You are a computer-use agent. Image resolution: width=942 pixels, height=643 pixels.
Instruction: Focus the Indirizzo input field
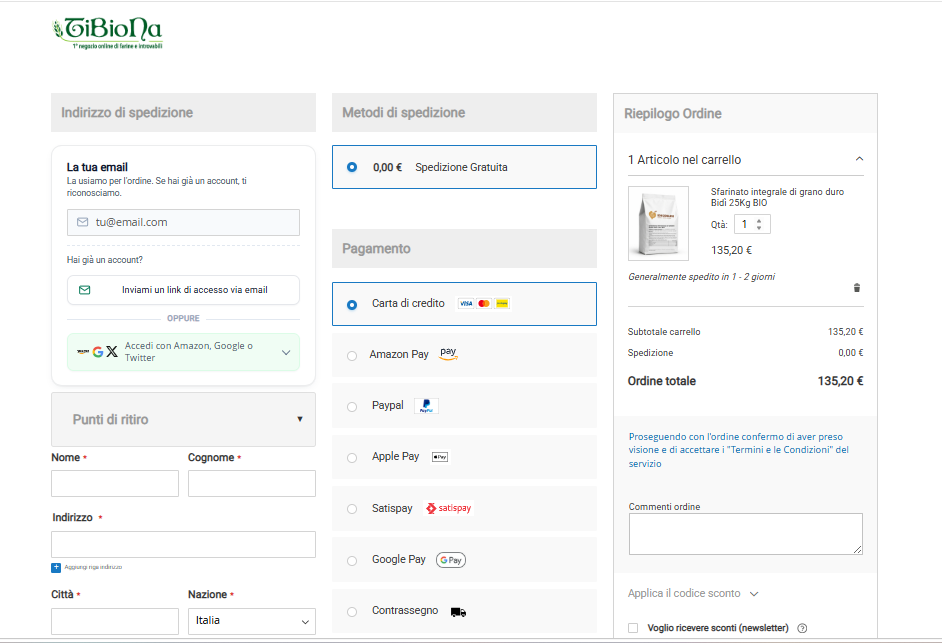coord(183,544)
